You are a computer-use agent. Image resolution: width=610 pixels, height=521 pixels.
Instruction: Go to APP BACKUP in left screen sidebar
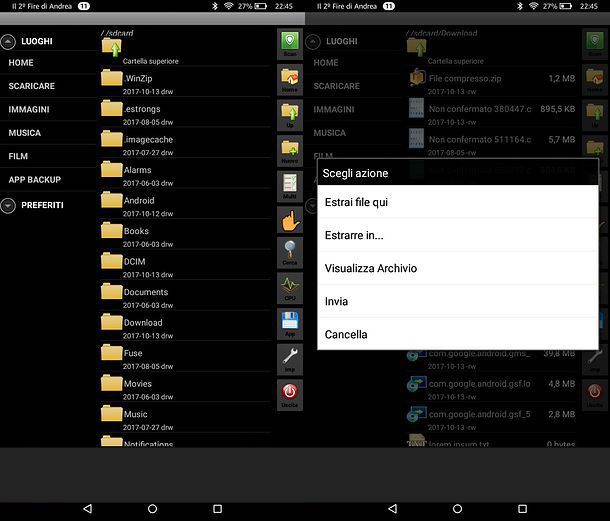click(49, 179)
